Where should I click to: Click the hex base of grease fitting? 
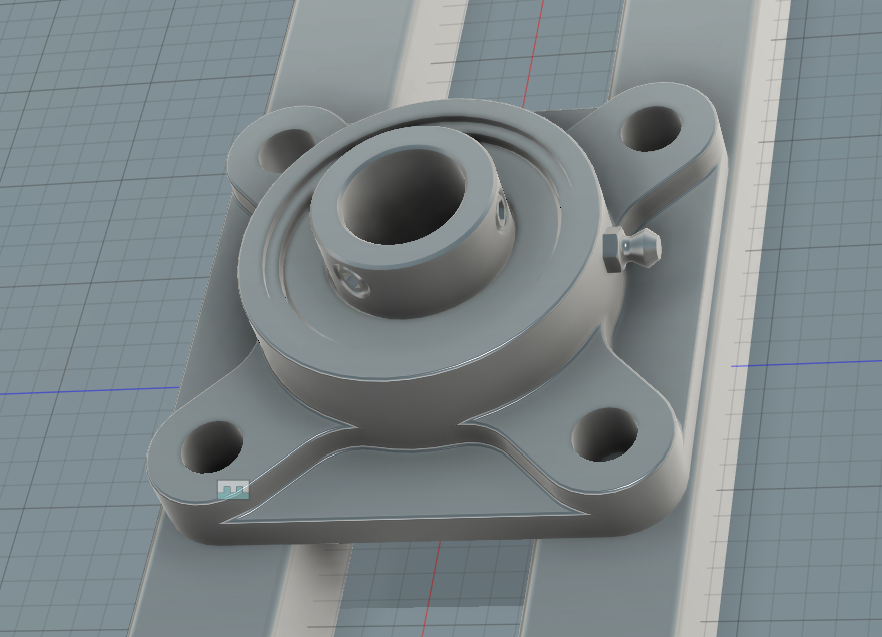click(612, 250)
